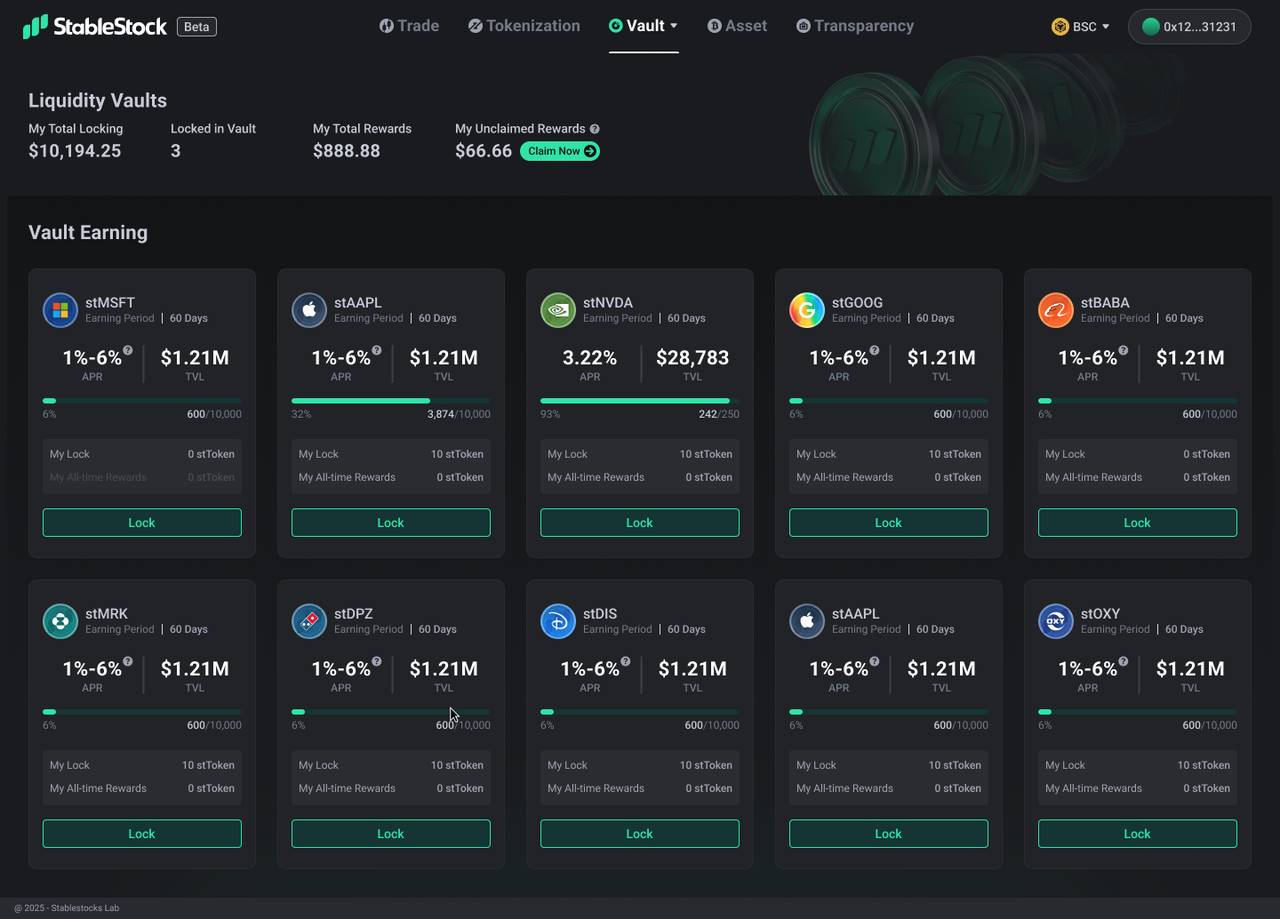The image size is (1280, 919).
Task: Click the Domino's icon on stDPZ card
Action: click(309, 621)
